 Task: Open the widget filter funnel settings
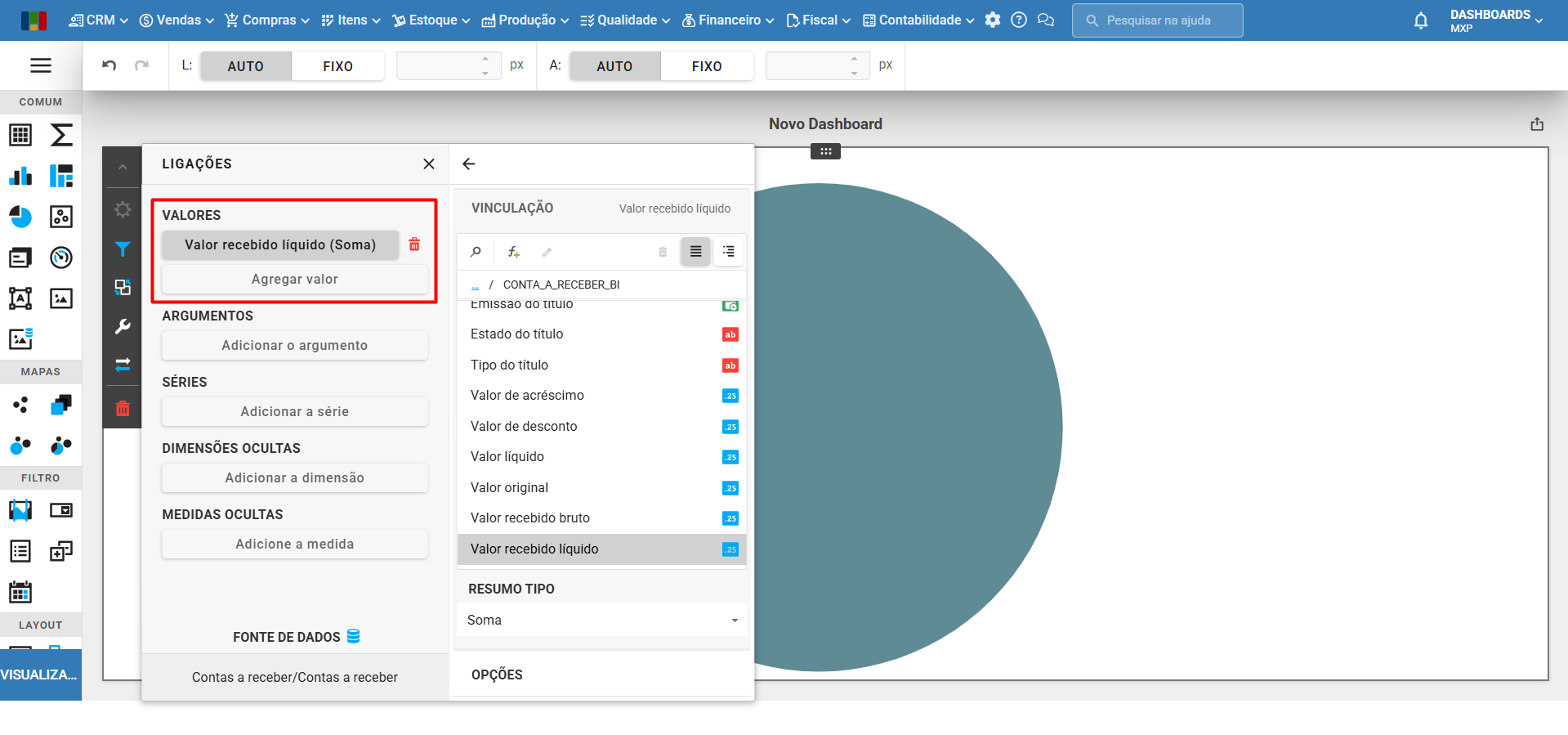[x=123, y=249]
